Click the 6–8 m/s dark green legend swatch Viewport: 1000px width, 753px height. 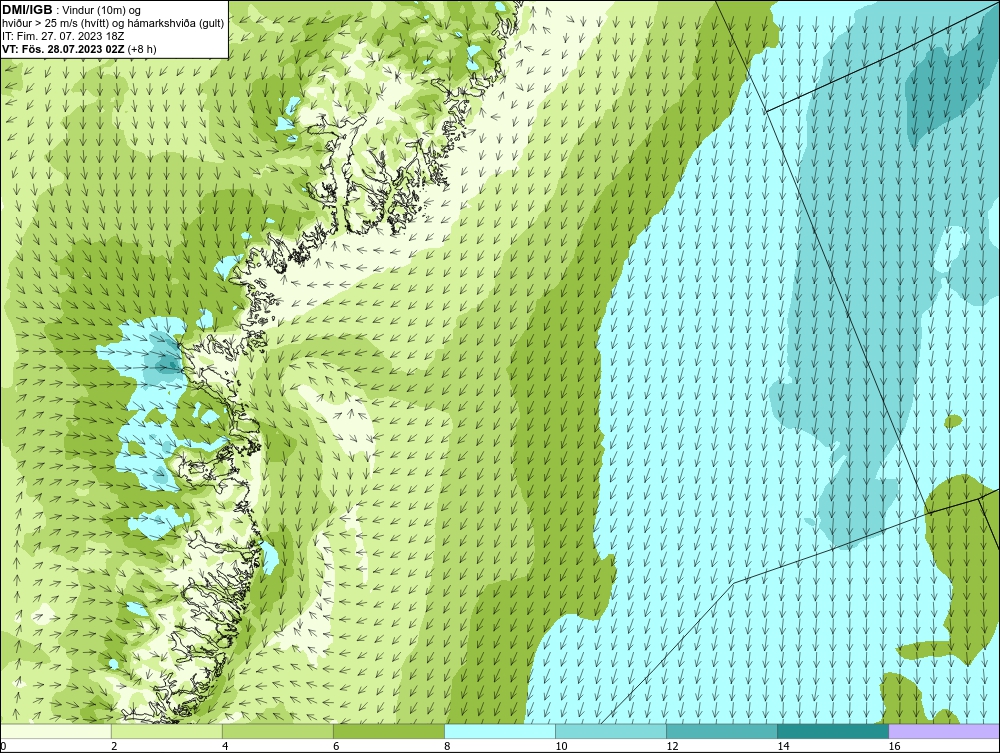[x=389, y=731]
